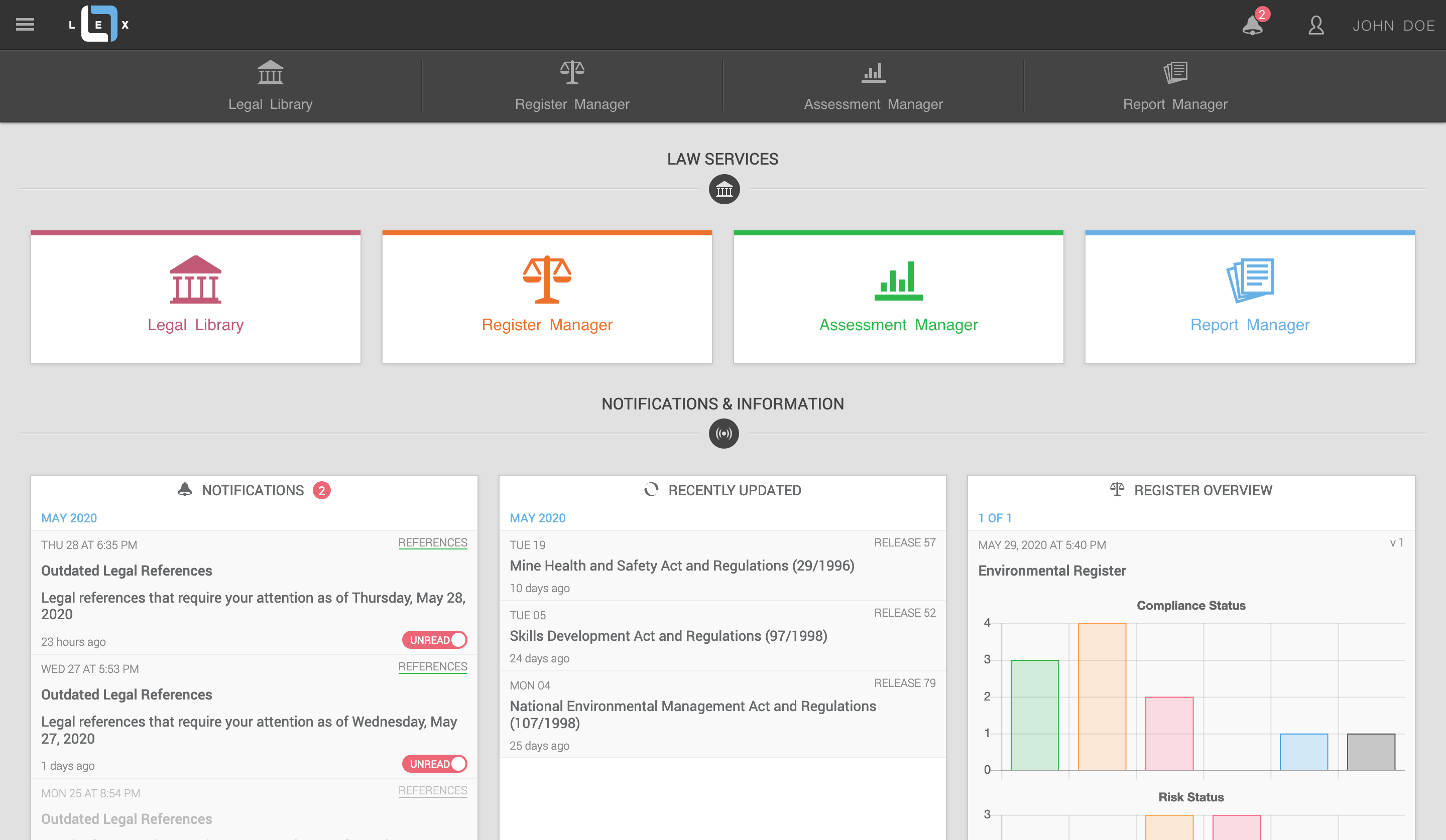Toggle UNREAD on the Thursday May 28 notification
The height and width of the screenshot is (840, 1446).
pos(434,640)
